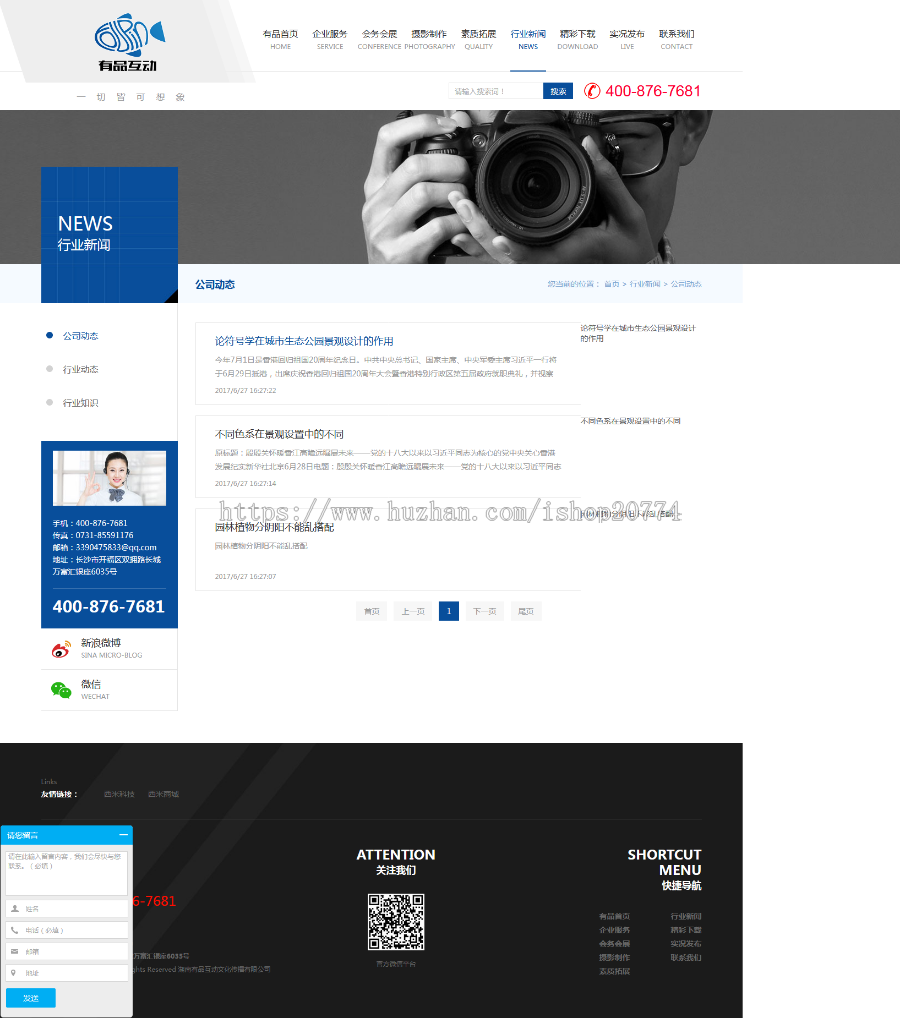900x1018 pixels.
Task: Click the green WeChat icon in sidebar
Action: 61,689
